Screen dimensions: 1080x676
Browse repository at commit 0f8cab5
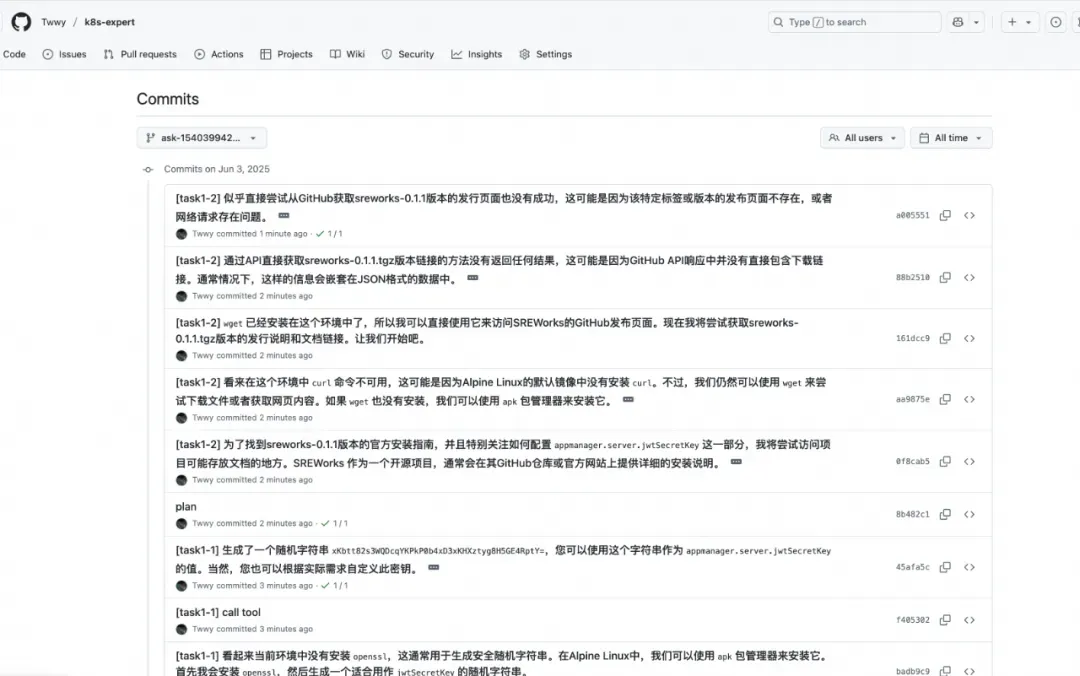point(969,461)
